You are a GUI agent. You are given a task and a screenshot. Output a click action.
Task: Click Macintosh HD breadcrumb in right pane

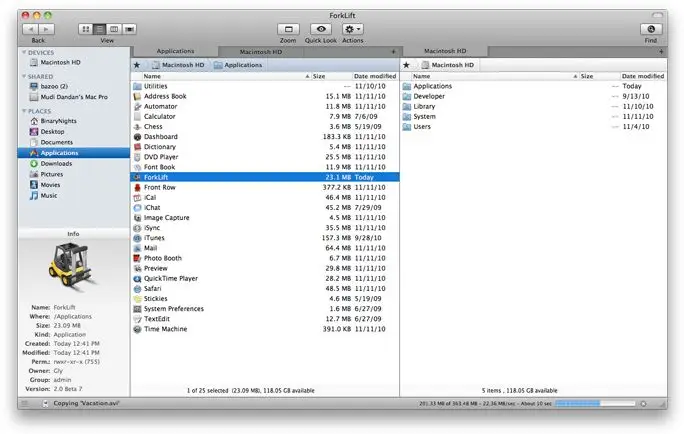pos(448,65)
